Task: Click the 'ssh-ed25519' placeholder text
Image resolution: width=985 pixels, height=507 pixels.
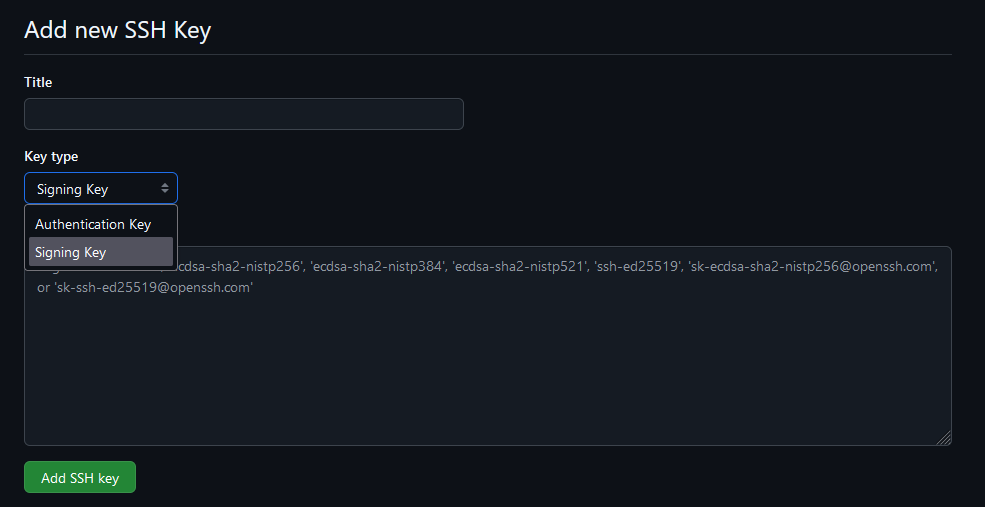Action: (x=637, y=266)
